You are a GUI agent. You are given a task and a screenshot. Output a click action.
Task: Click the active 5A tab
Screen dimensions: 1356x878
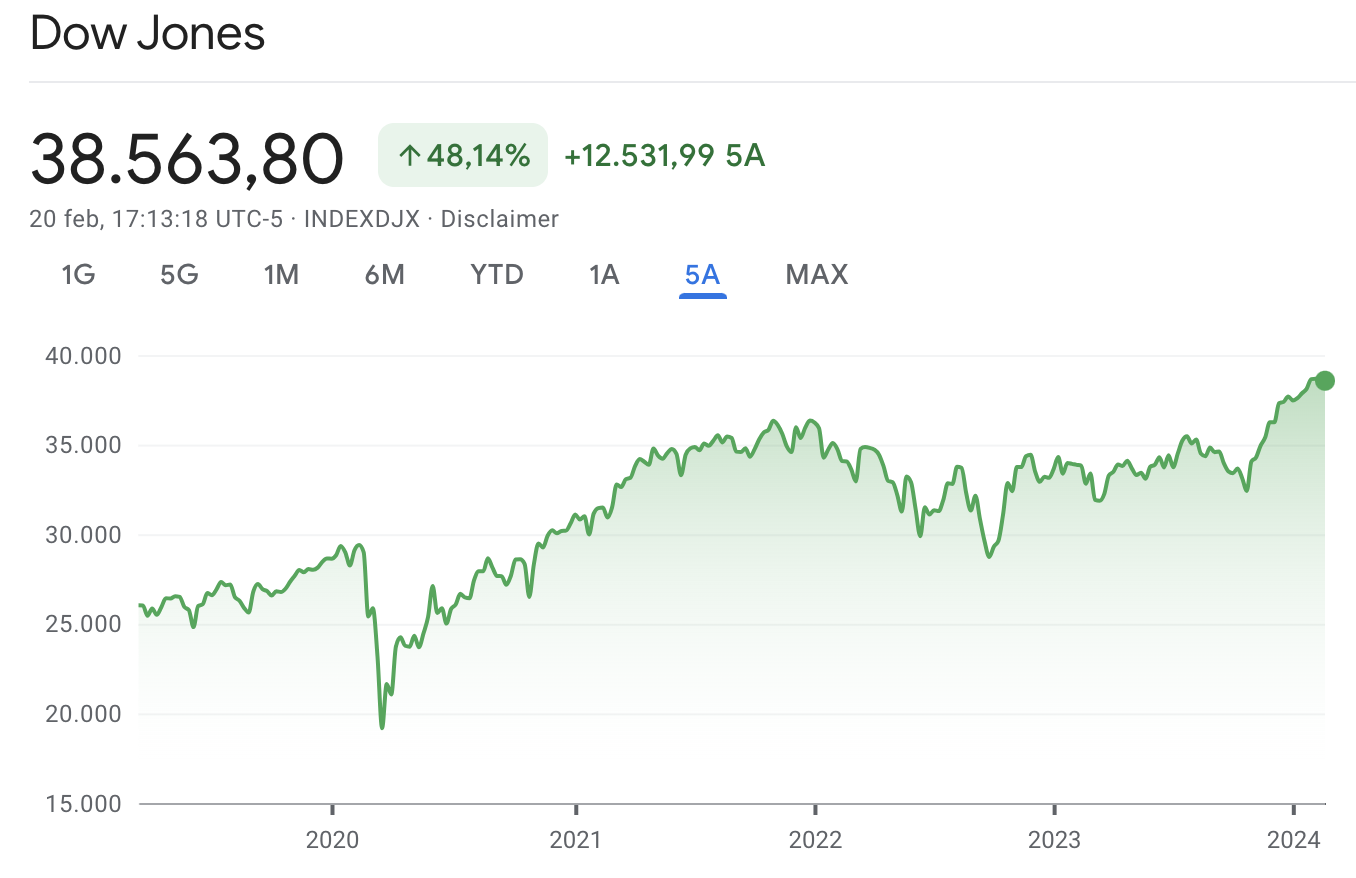point(702,274)
